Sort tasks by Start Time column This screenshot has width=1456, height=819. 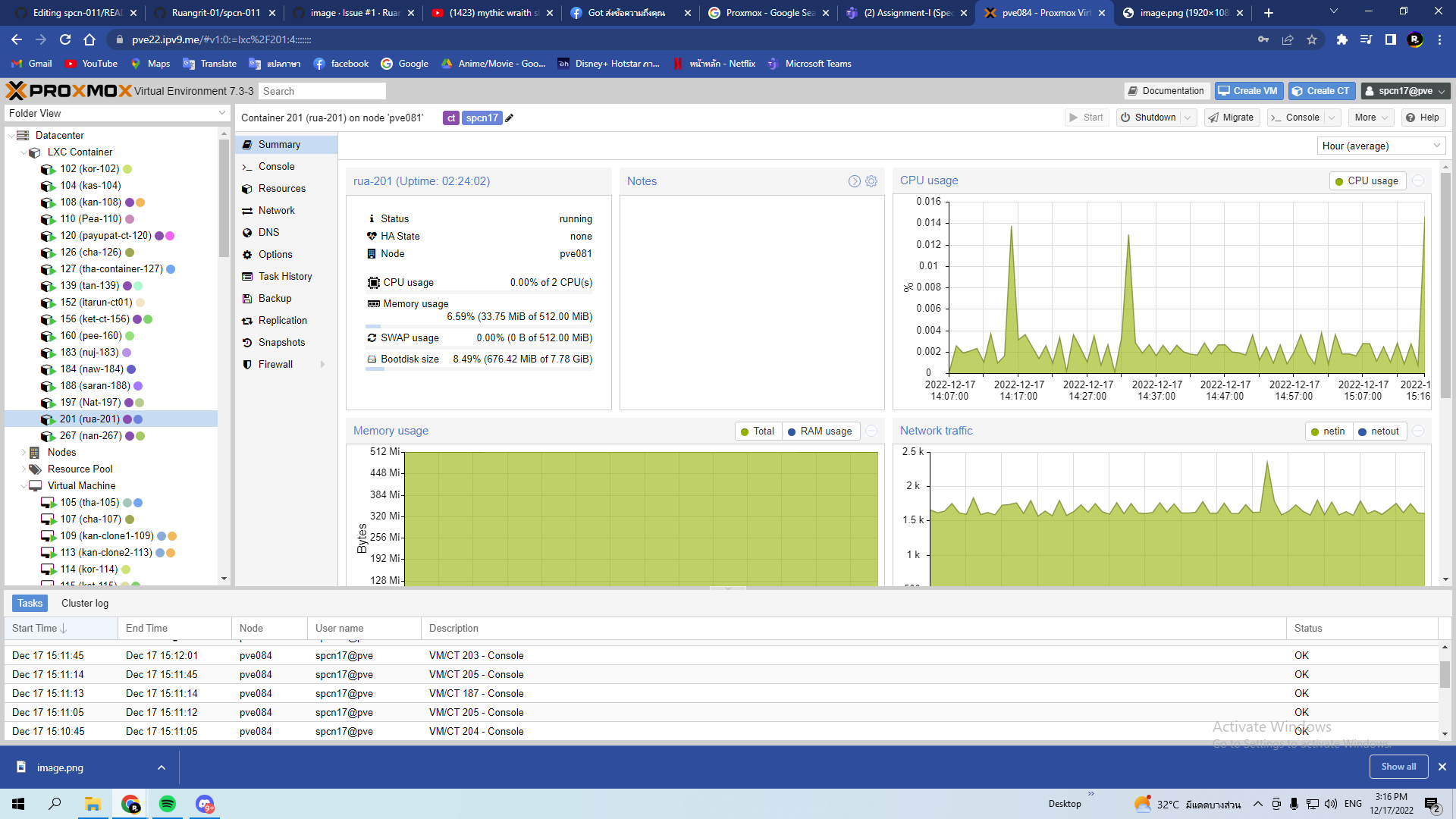(61, 629)
